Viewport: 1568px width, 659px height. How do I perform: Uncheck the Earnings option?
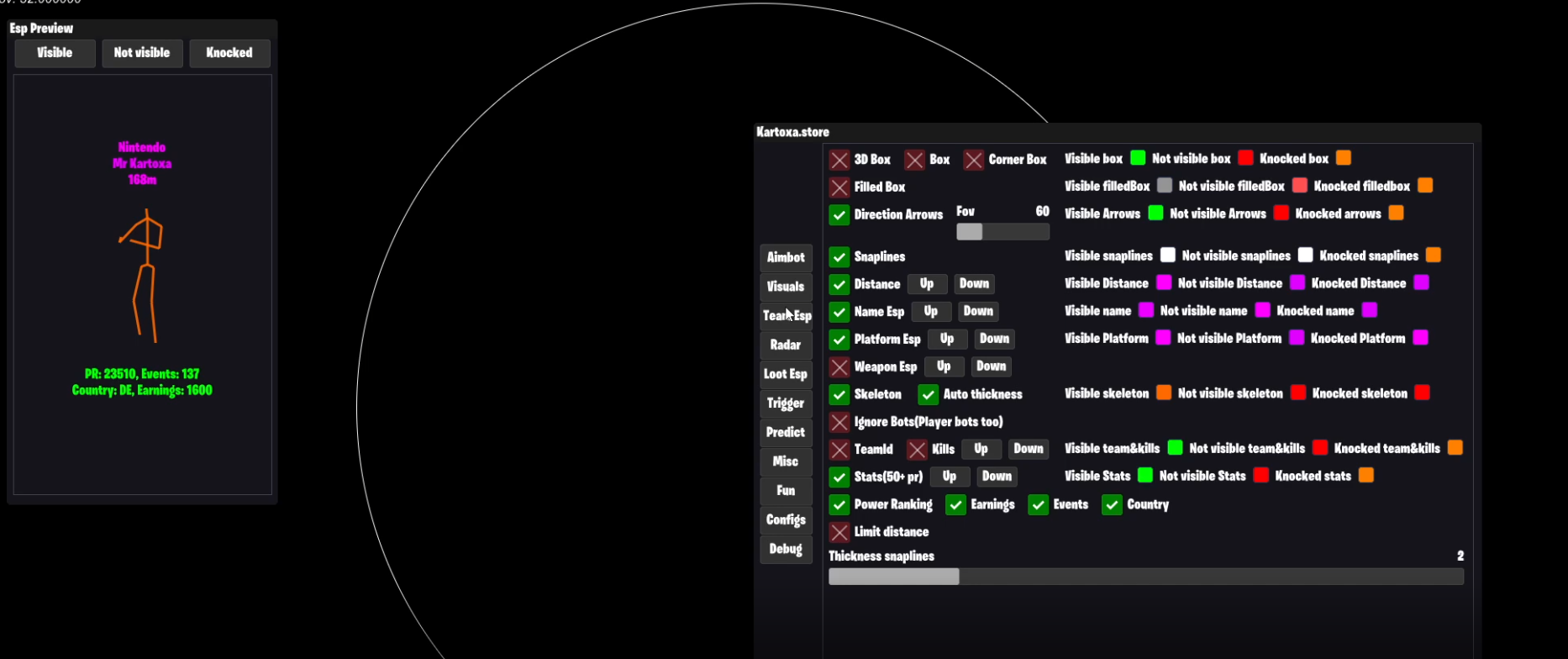pos(955,504)
